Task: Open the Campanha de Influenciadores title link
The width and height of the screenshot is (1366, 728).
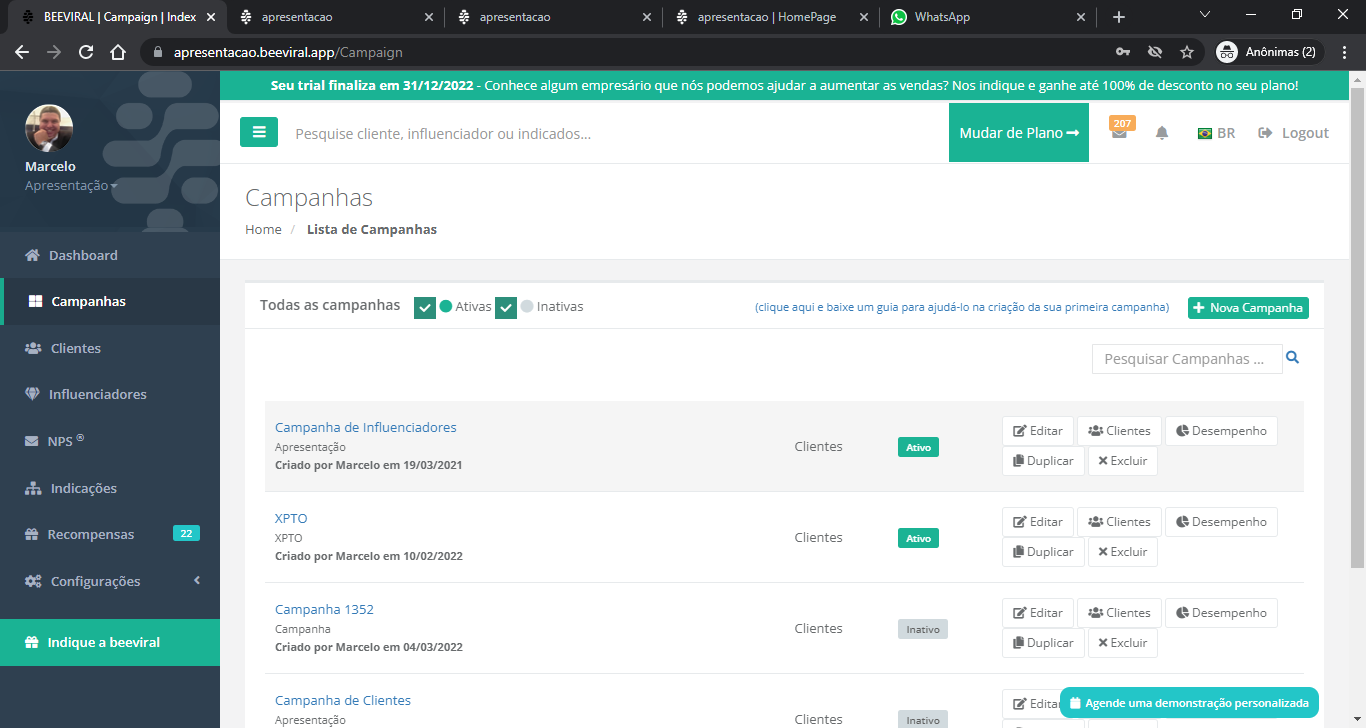Action: click(x=365, y=427)
